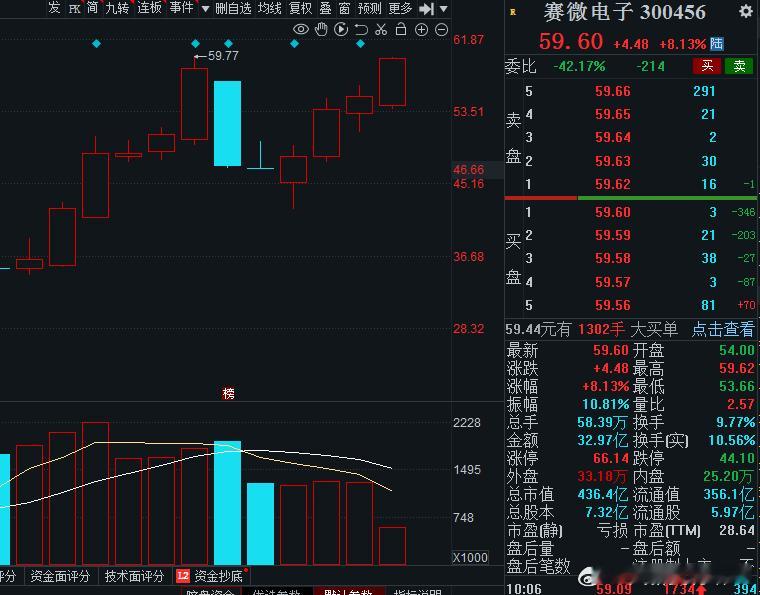Open dropdown arrow after the collapse icon
760x595 pixels.
pos(443,9)
